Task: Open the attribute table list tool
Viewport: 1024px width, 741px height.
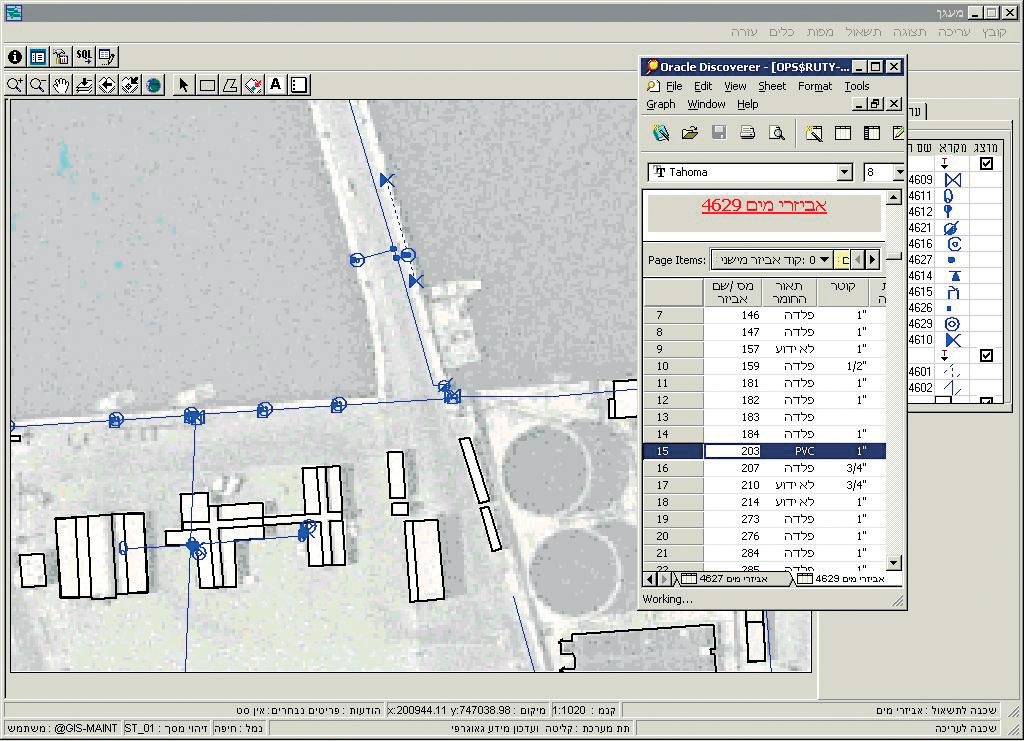Action: pyautogui.click(x=38, y=57)
